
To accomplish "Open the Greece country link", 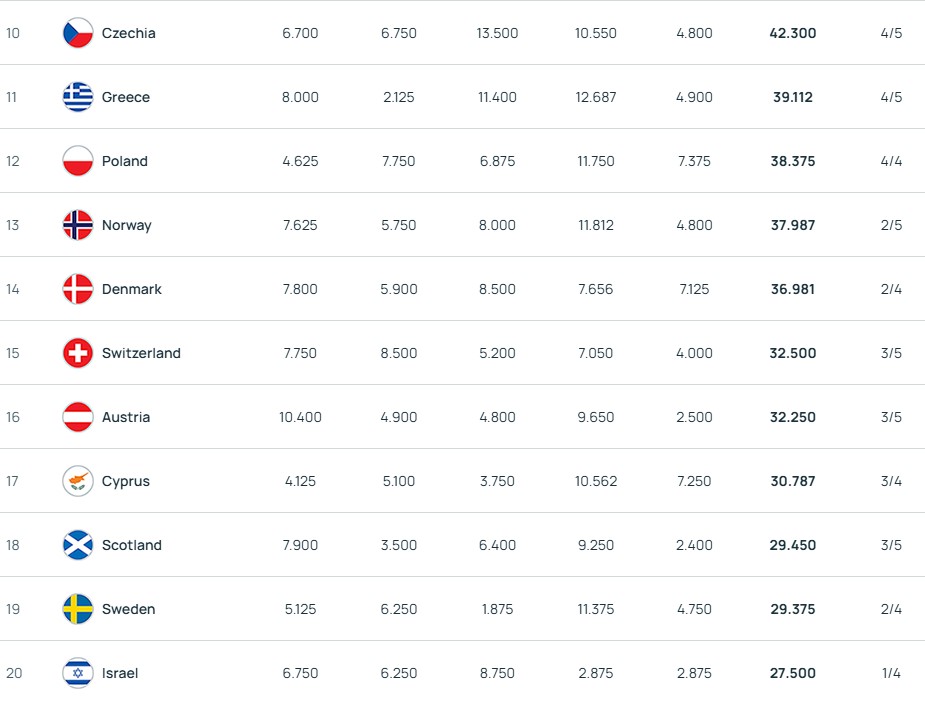I will [126, 97].
